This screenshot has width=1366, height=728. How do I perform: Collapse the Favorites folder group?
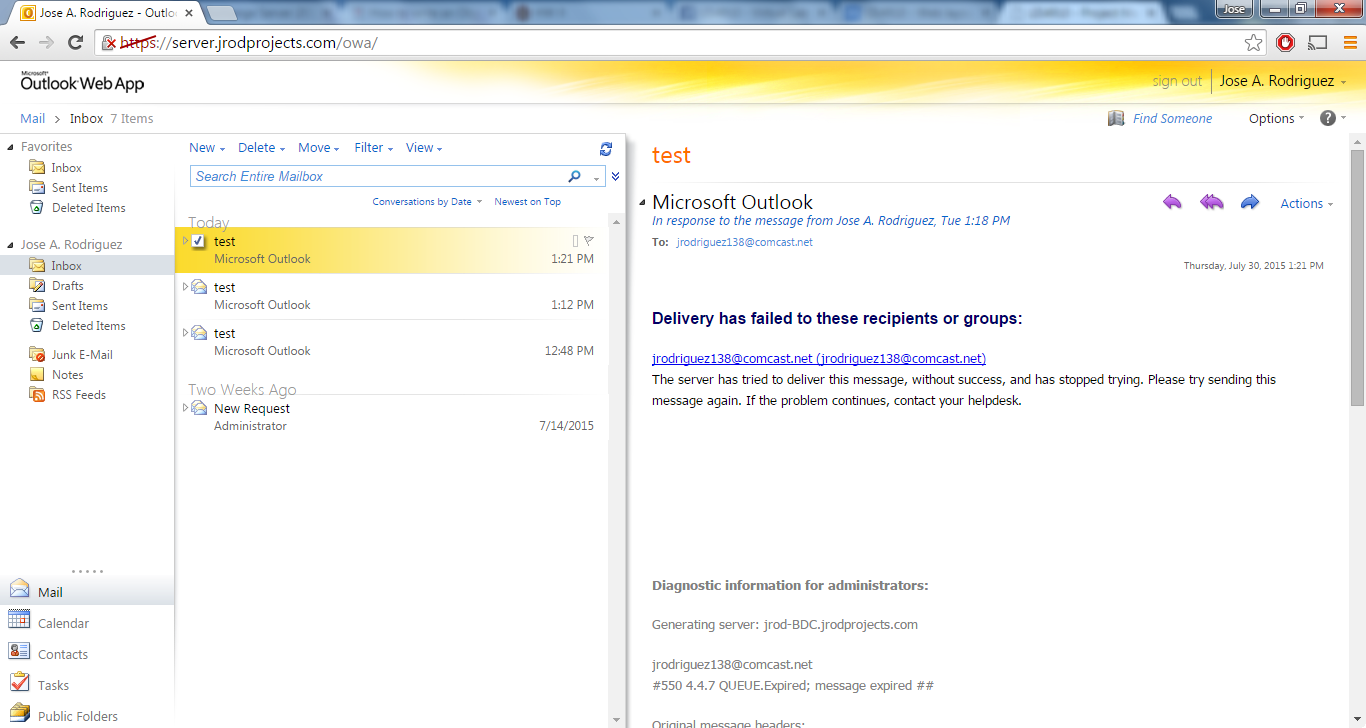[11, 147]
